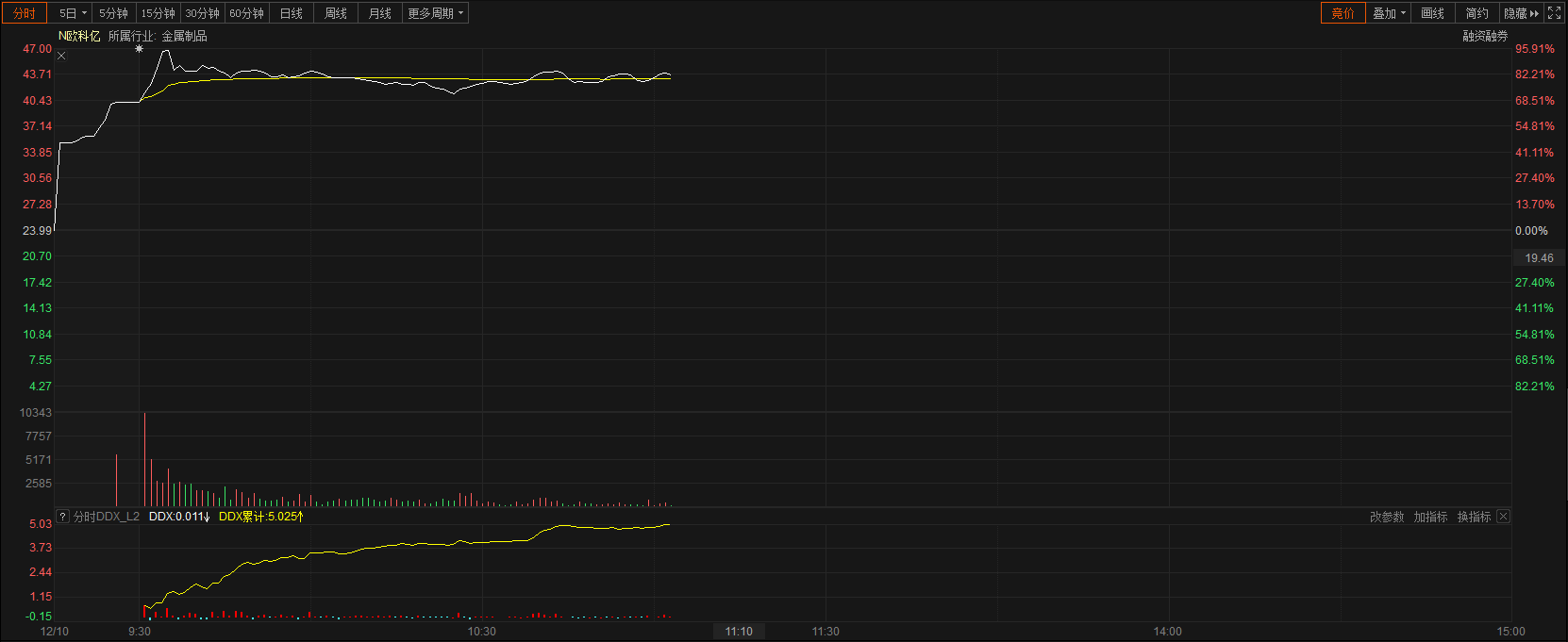
Task: Open the 更多周期 dropdown menu
Action: pyautogui.click(x=435, y=13)
